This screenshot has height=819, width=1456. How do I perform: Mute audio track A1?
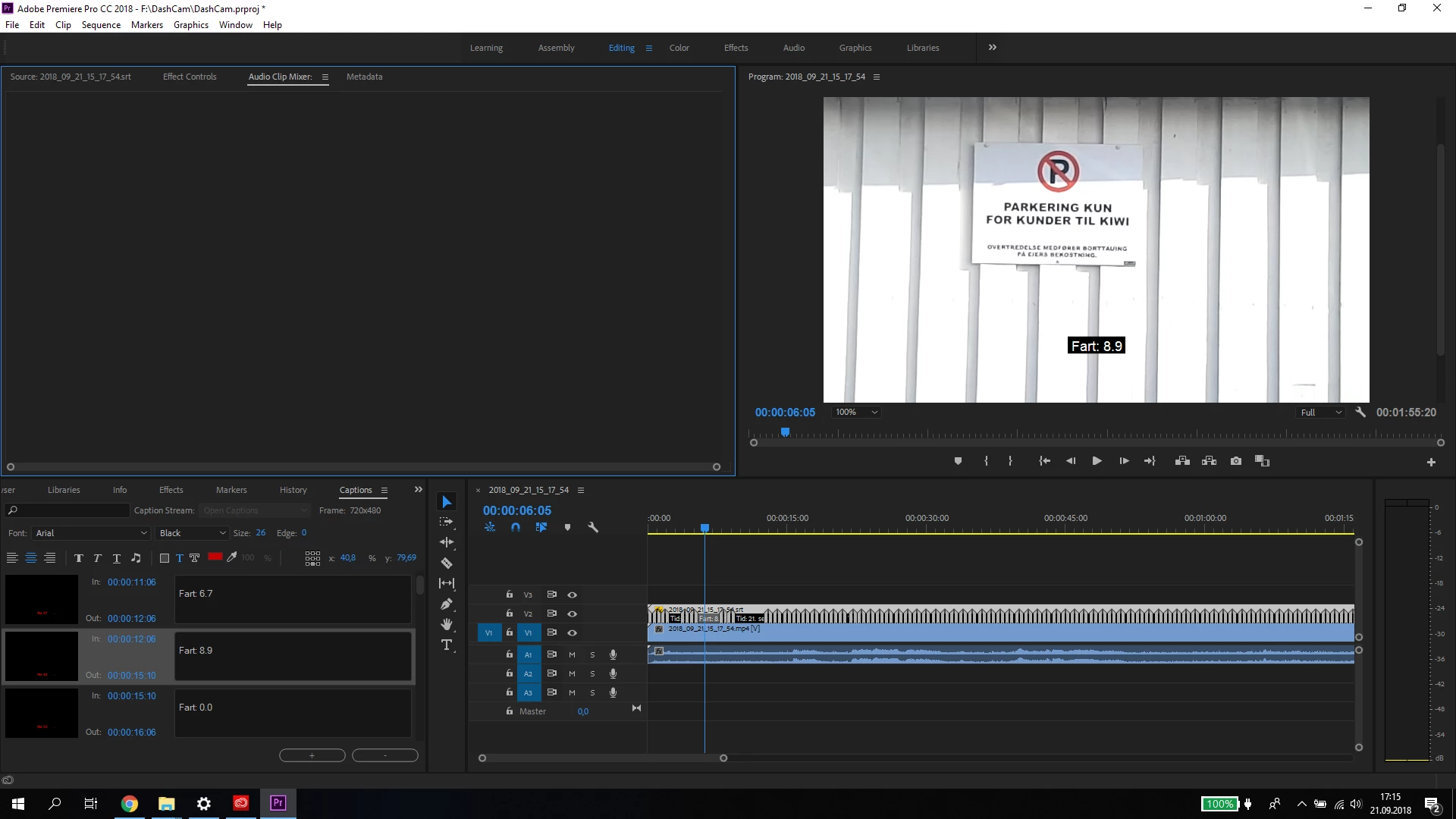(572, 654)
